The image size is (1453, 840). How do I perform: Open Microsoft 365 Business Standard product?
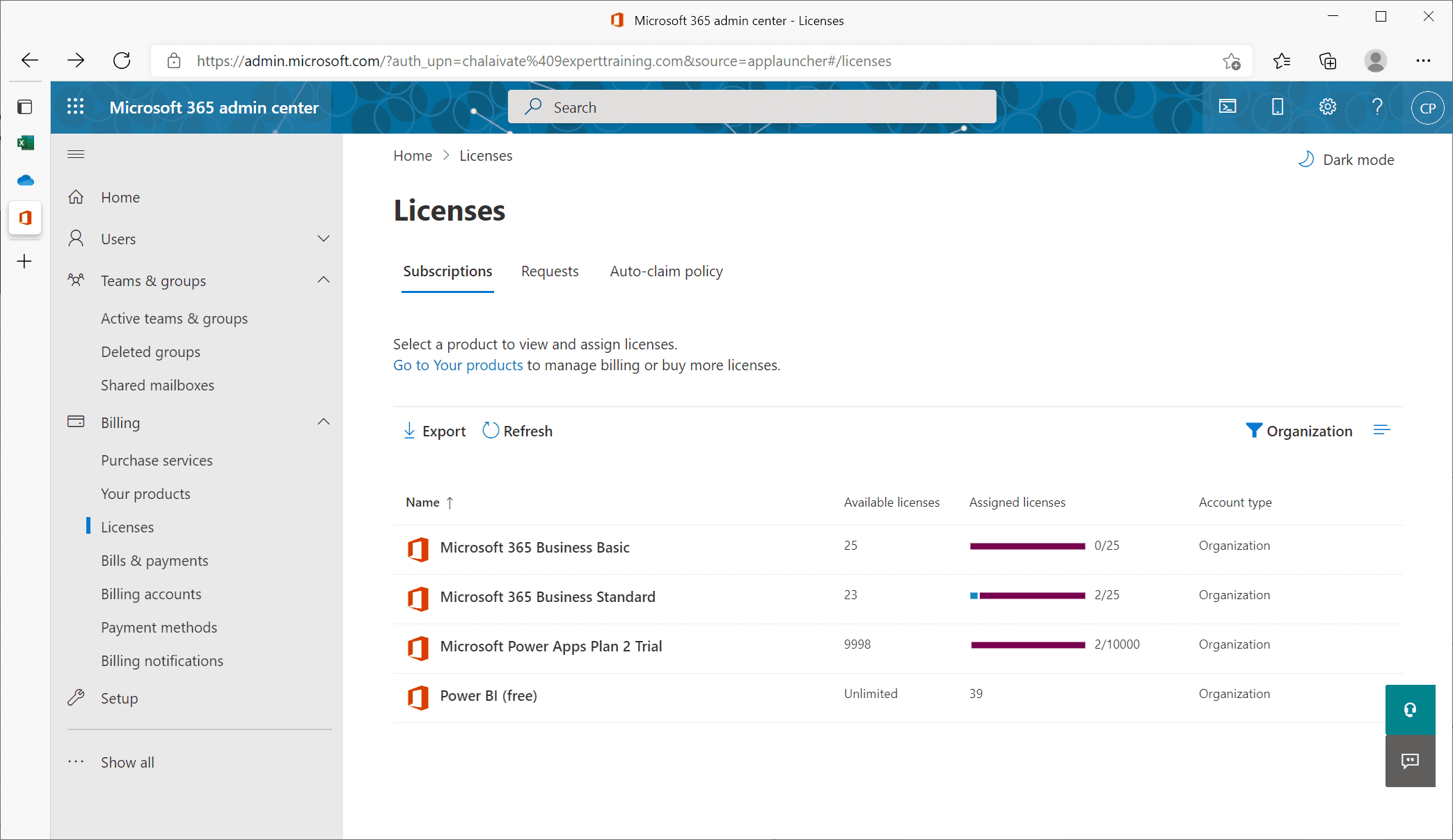(x=548, y=596)
